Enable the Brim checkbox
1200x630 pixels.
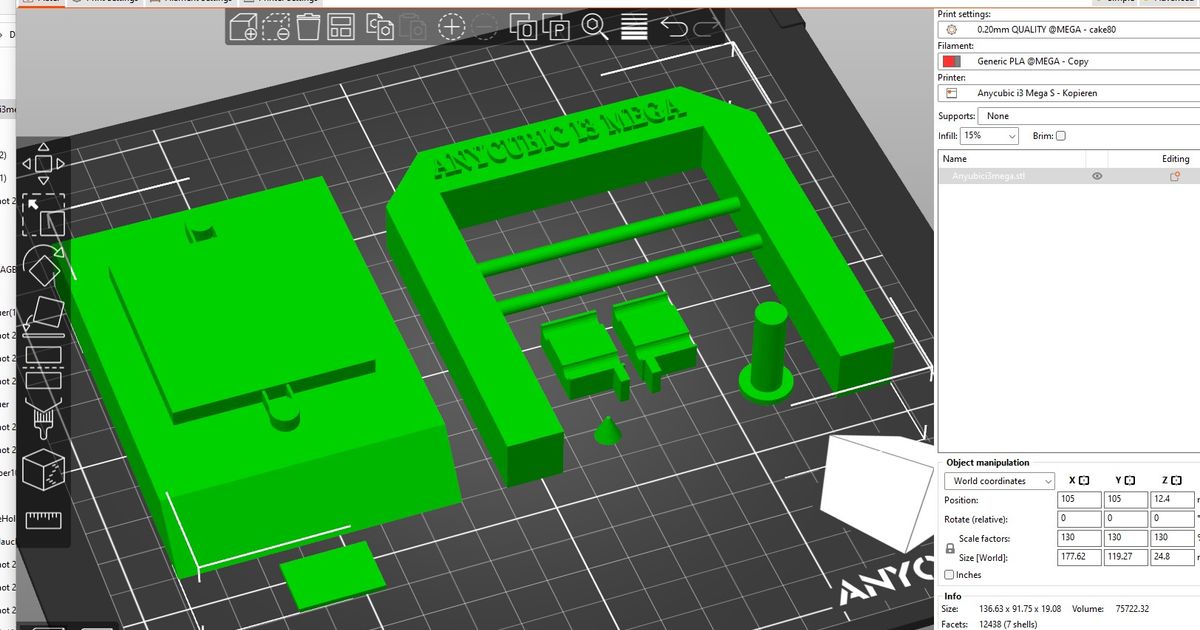pyautogui.click(x=1060, y=136)
